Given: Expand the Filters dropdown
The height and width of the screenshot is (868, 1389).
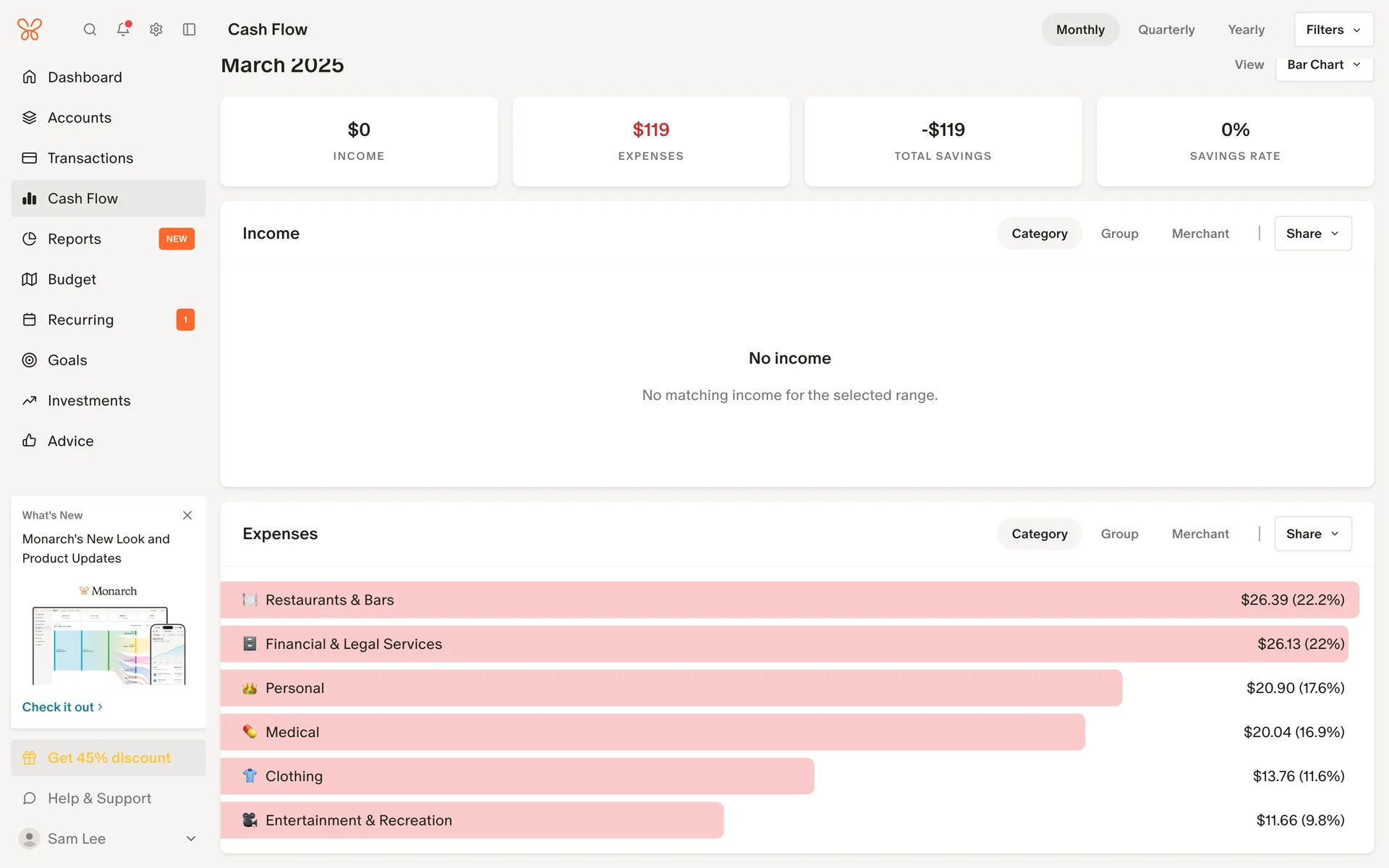Looking at the screenshot, I should (x=1333, y=30).
